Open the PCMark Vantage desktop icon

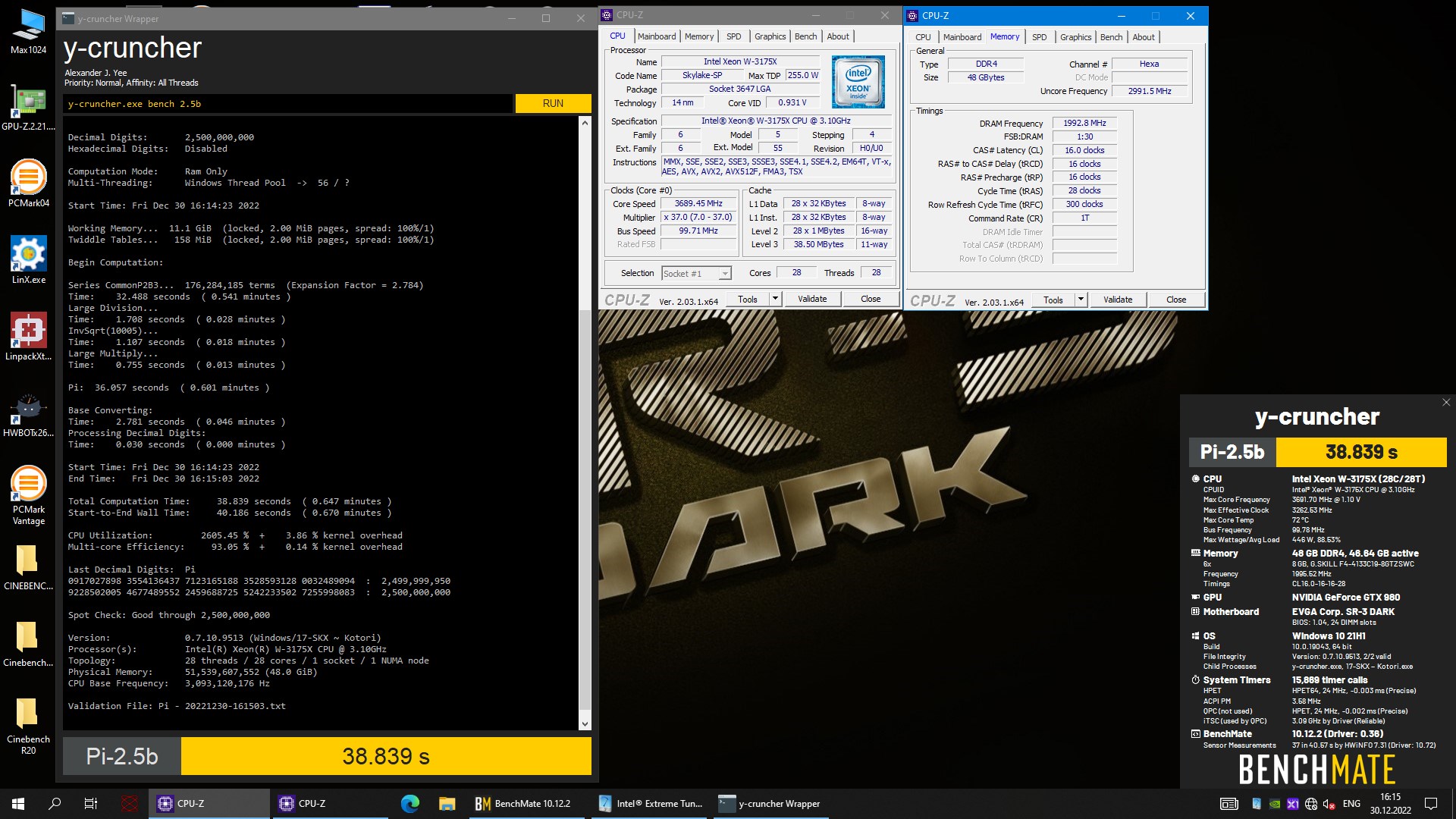tap(28, 495)
